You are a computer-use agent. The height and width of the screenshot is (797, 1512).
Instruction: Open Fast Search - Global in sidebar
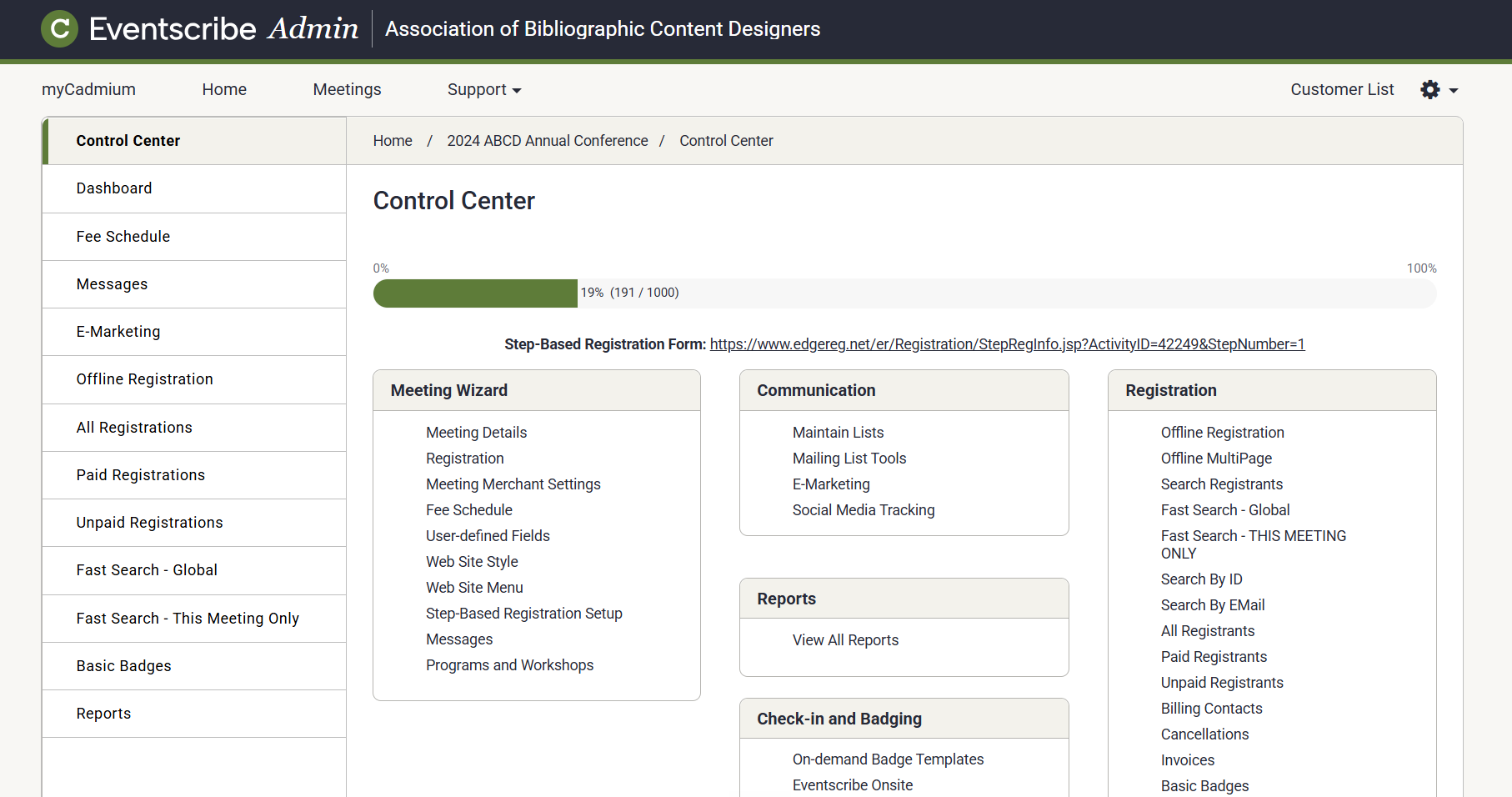coord(194,570)
